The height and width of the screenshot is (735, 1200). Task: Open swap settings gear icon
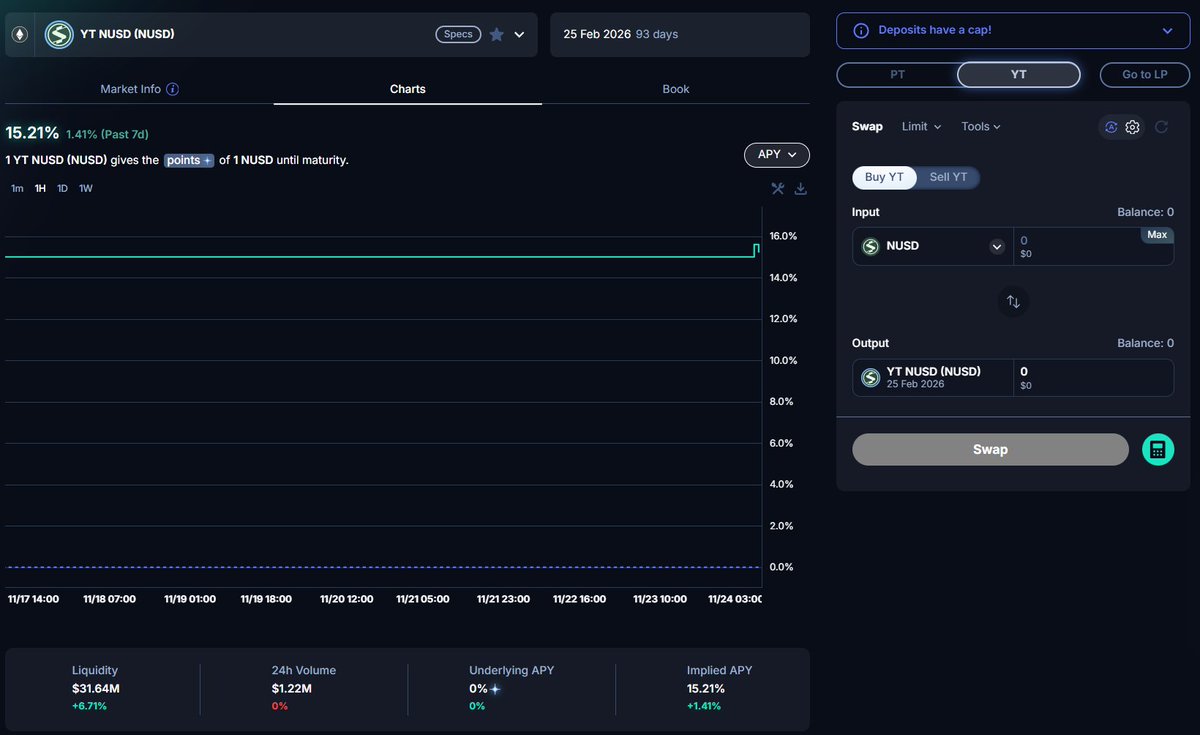[1132, 127]
